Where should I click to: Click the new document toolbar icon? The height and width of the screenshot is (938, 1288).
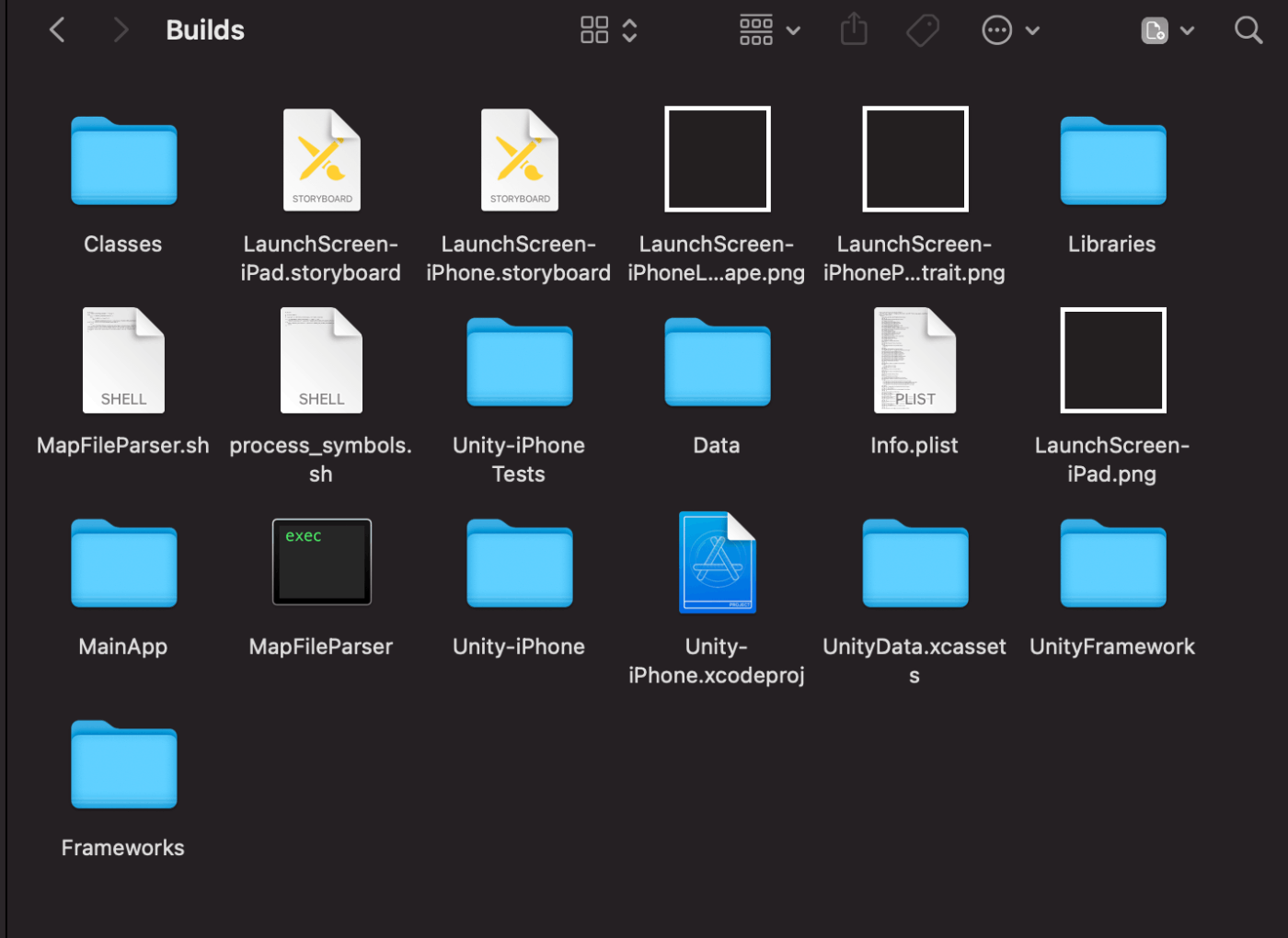click(x=1155, y=30)
